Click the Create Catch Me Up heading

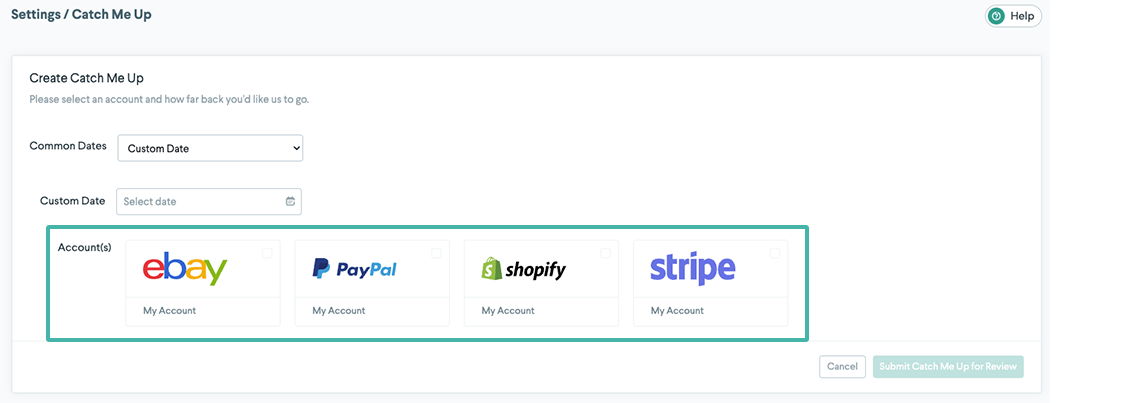(87, 78)
